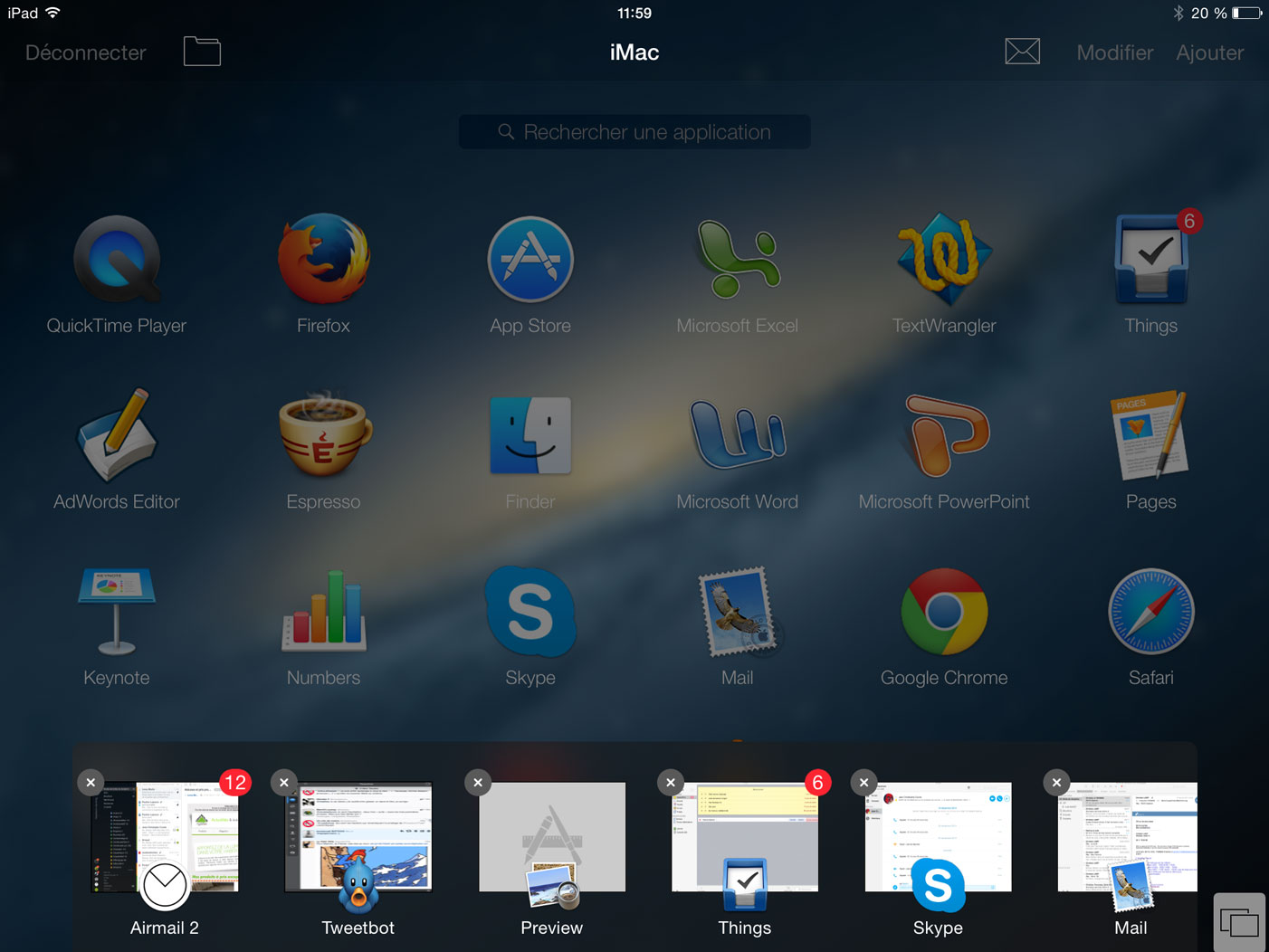This screenshot has width=1269, height=952.
Task: Tap the Modifier button
Action: [x=1115, y=52]
